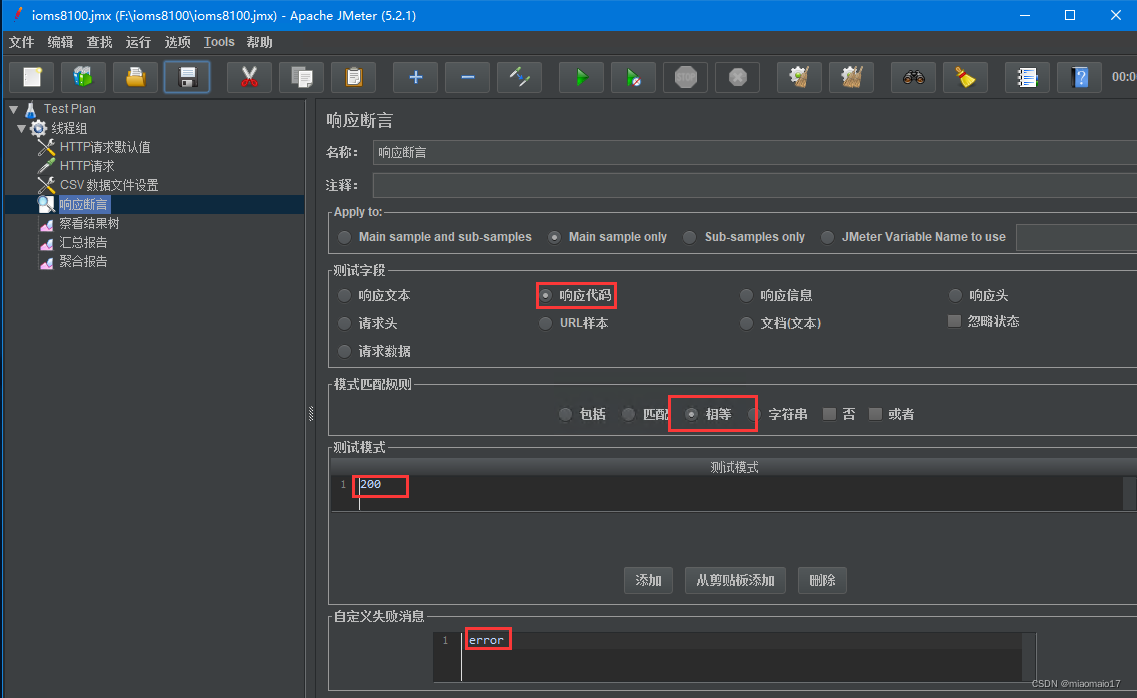The height and width of the screenshot is (698, 1137).
Task: Cut selection with the scissors icon
Action: click(249, 77)
